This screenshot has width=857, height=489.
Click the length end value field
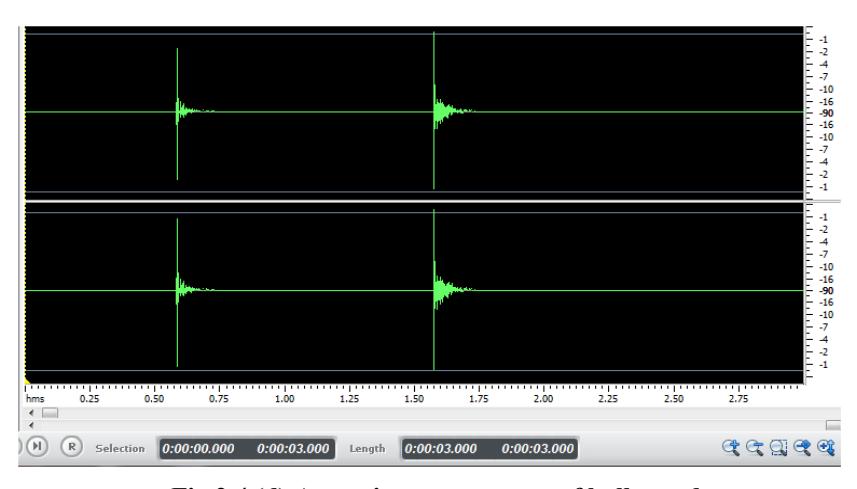click(538, 449)
